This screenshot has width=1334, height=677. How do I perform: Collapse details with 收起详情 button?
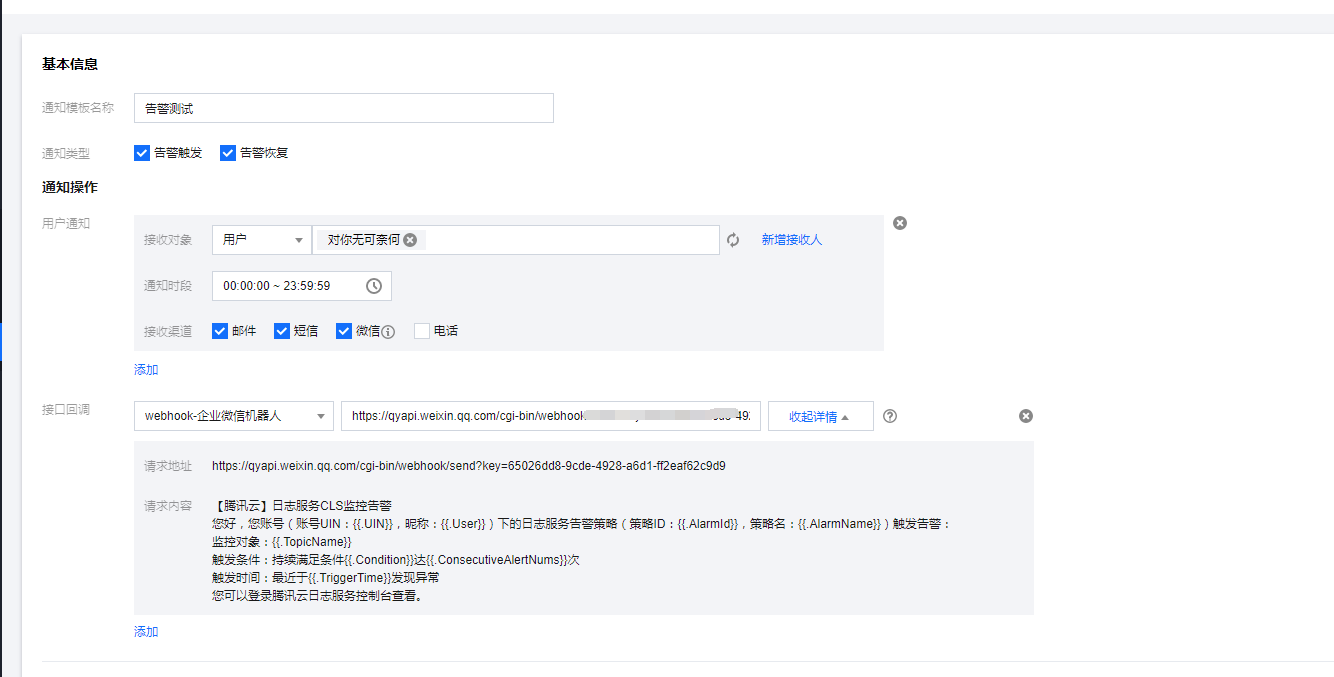[821, 416]
